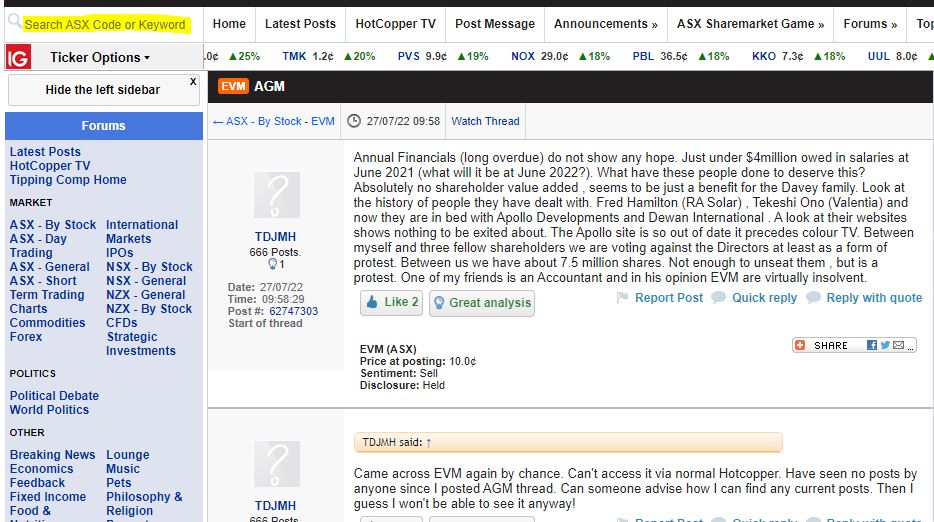Open Commodities sidebar link
The width and height of the screenshot is (934, 522).
(47, 322)
